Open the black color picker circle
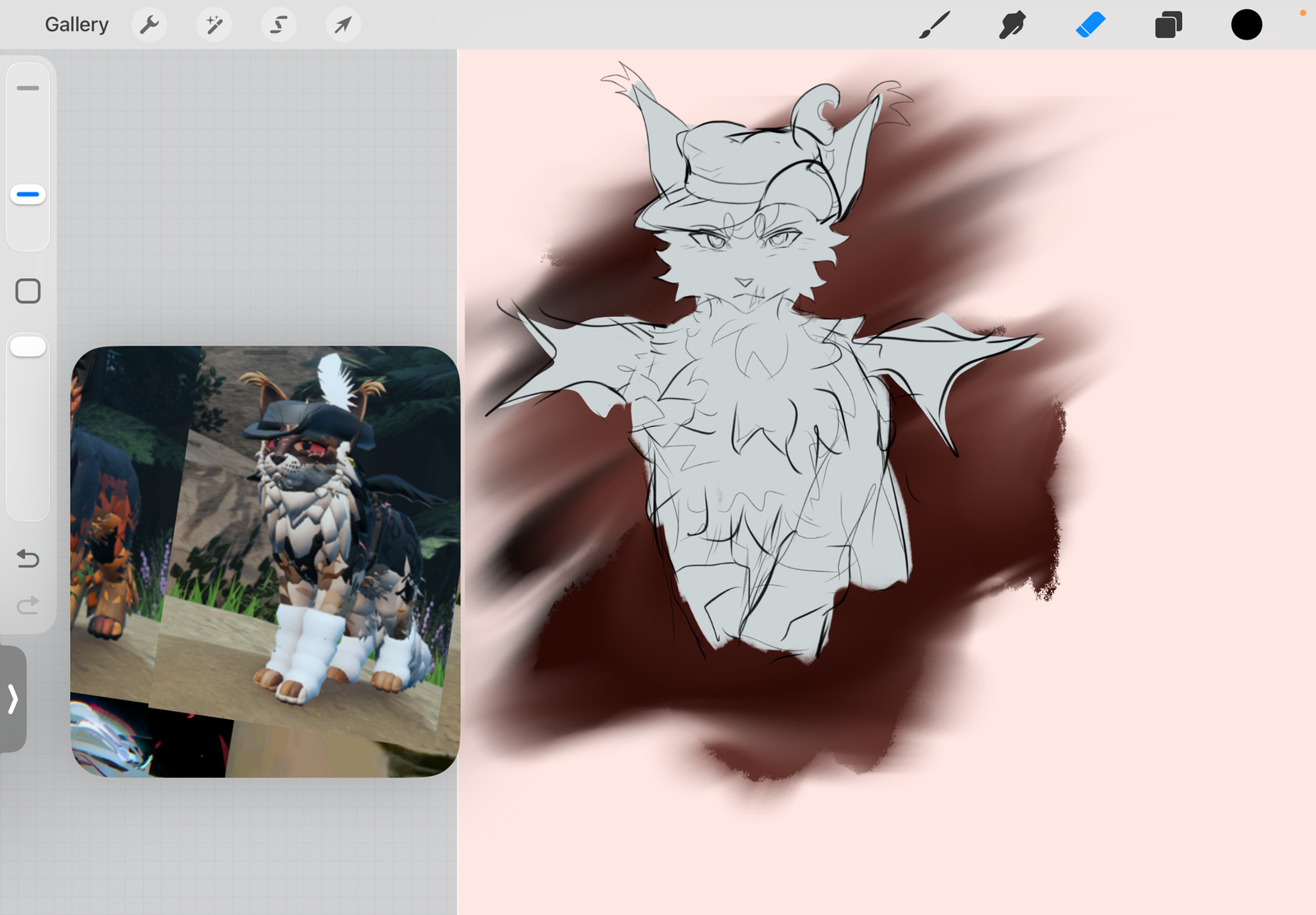The height and width of the screenshot is (915, 1316). 1246,25
